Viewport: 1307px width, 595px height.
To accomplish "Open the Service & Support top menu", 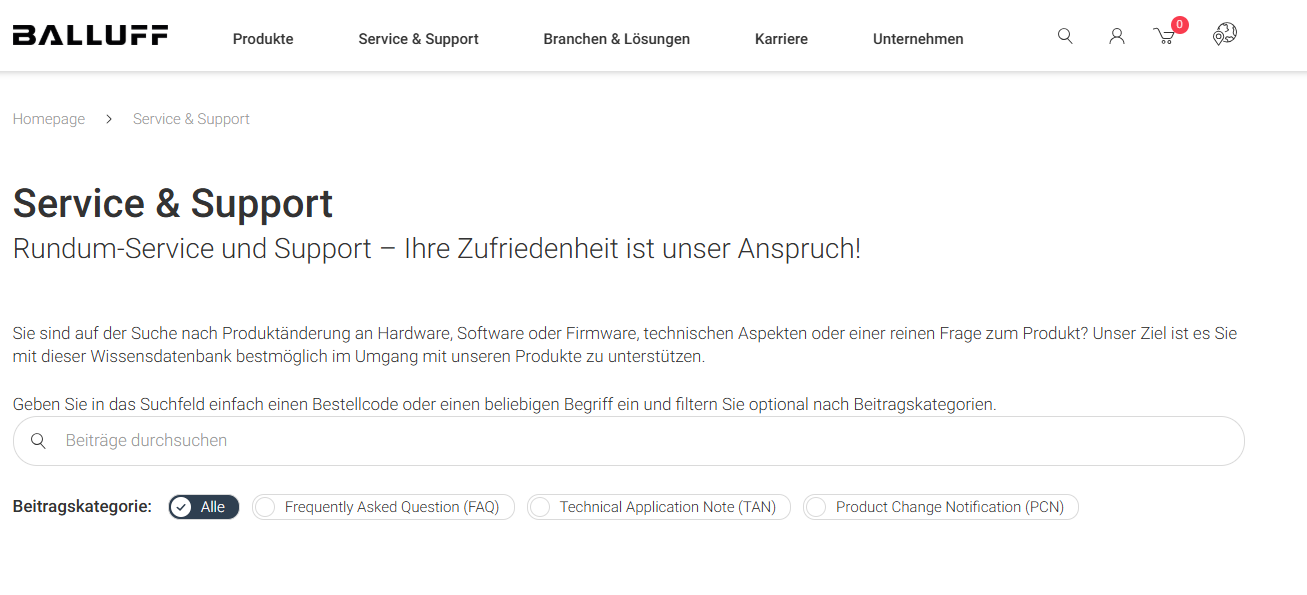I will pyautogui.click(x=418, y=39).
